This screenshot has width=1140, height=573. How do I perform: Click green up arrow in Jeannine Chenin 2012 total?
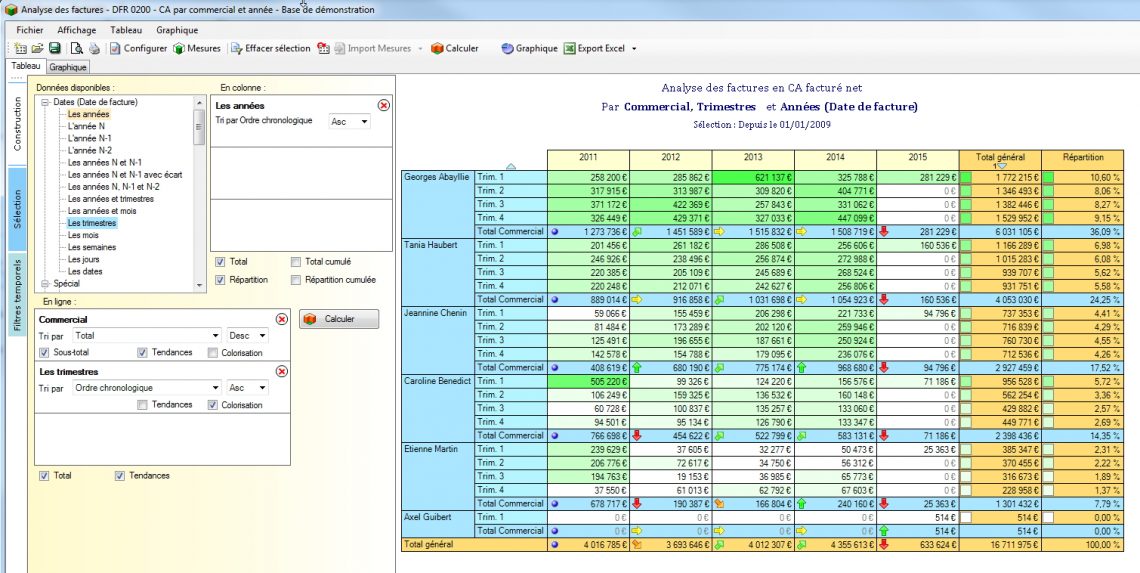638,367
